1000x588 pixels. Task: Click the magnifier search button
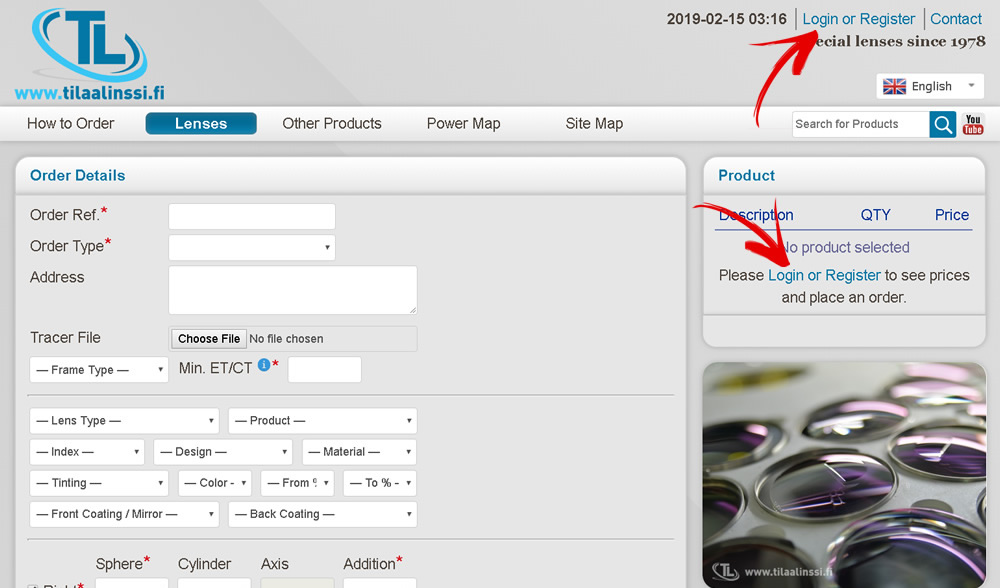coord(942,124)
